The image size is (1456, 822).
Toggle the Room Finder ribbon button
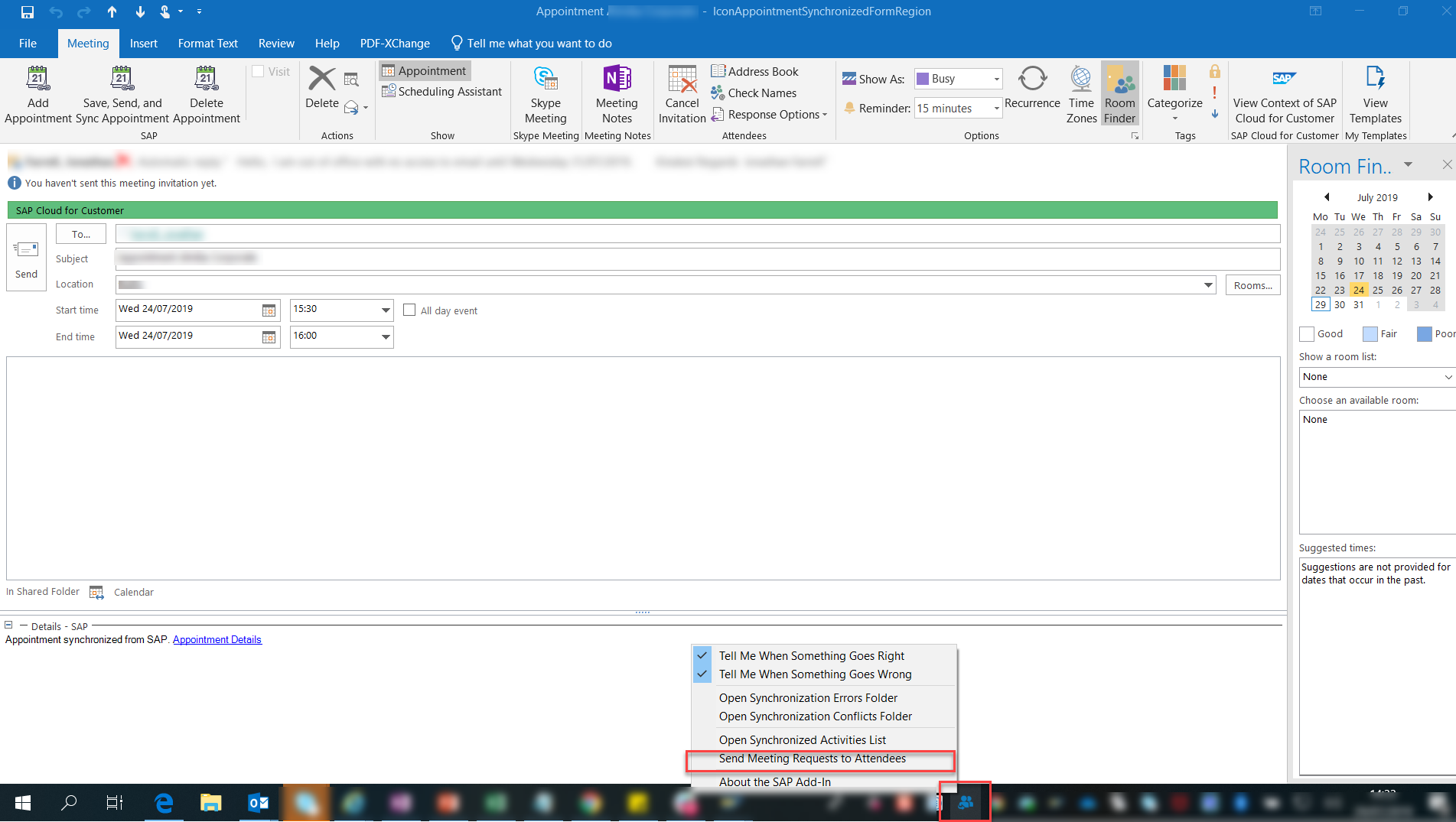pyautogui.click(x=1120, y=94)
